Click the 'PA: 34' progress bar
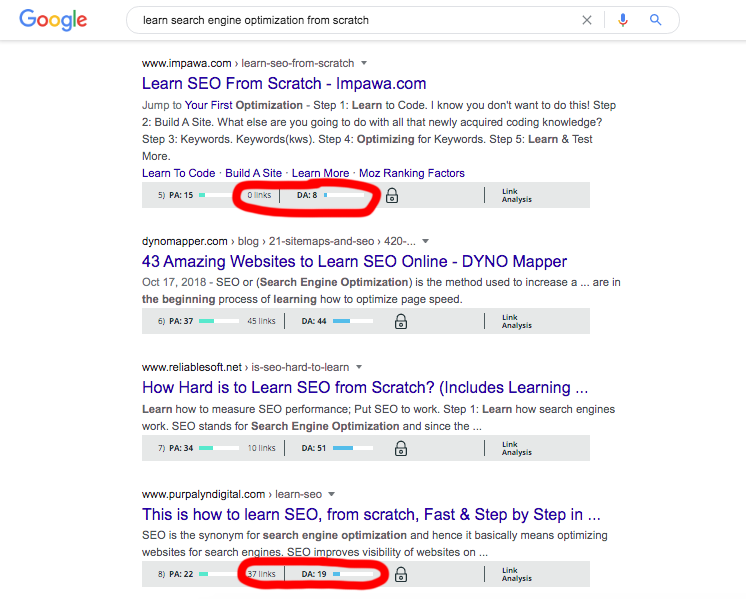 click(219, 448)
